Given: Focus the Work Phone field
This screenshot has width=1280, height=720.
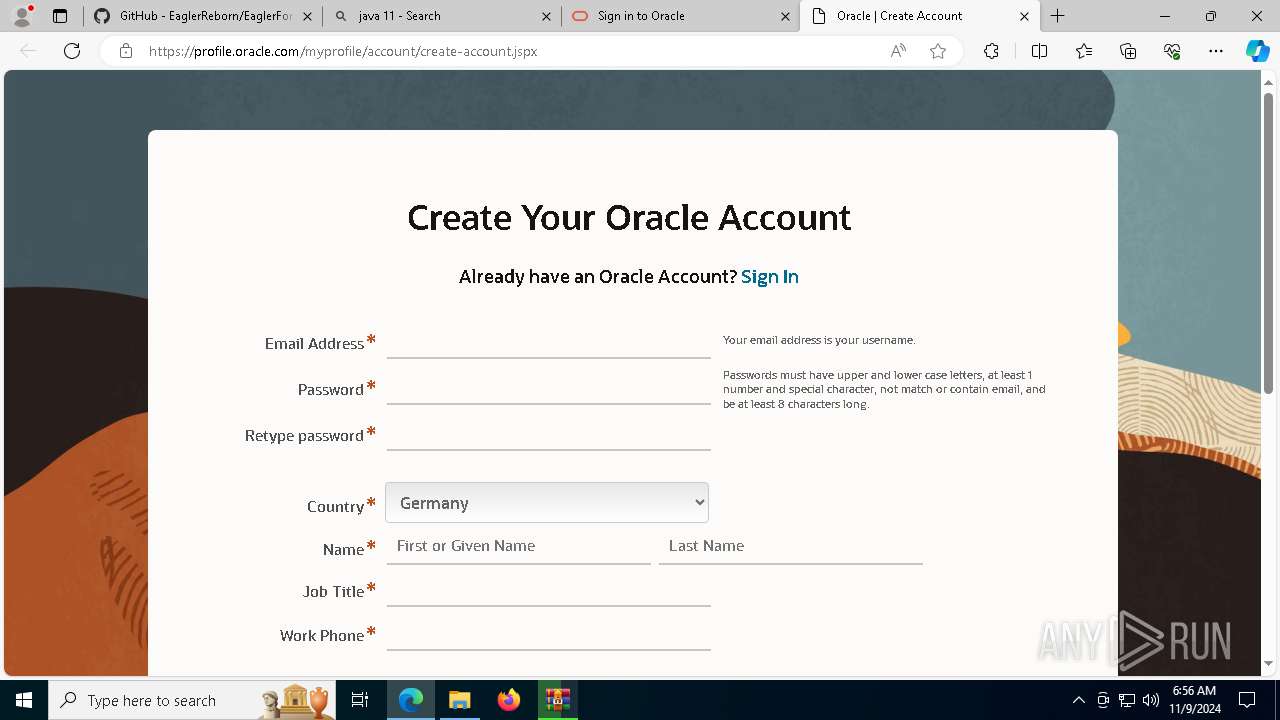Looking at the screenshot, I should [548, 635].
